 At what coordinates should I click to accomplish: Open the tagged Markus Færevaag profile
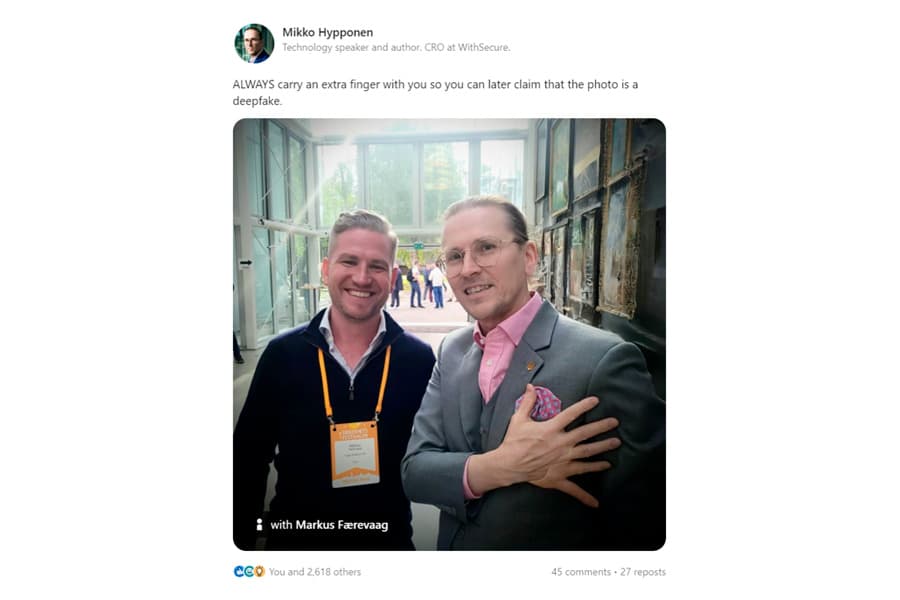(x=342, y=525)
